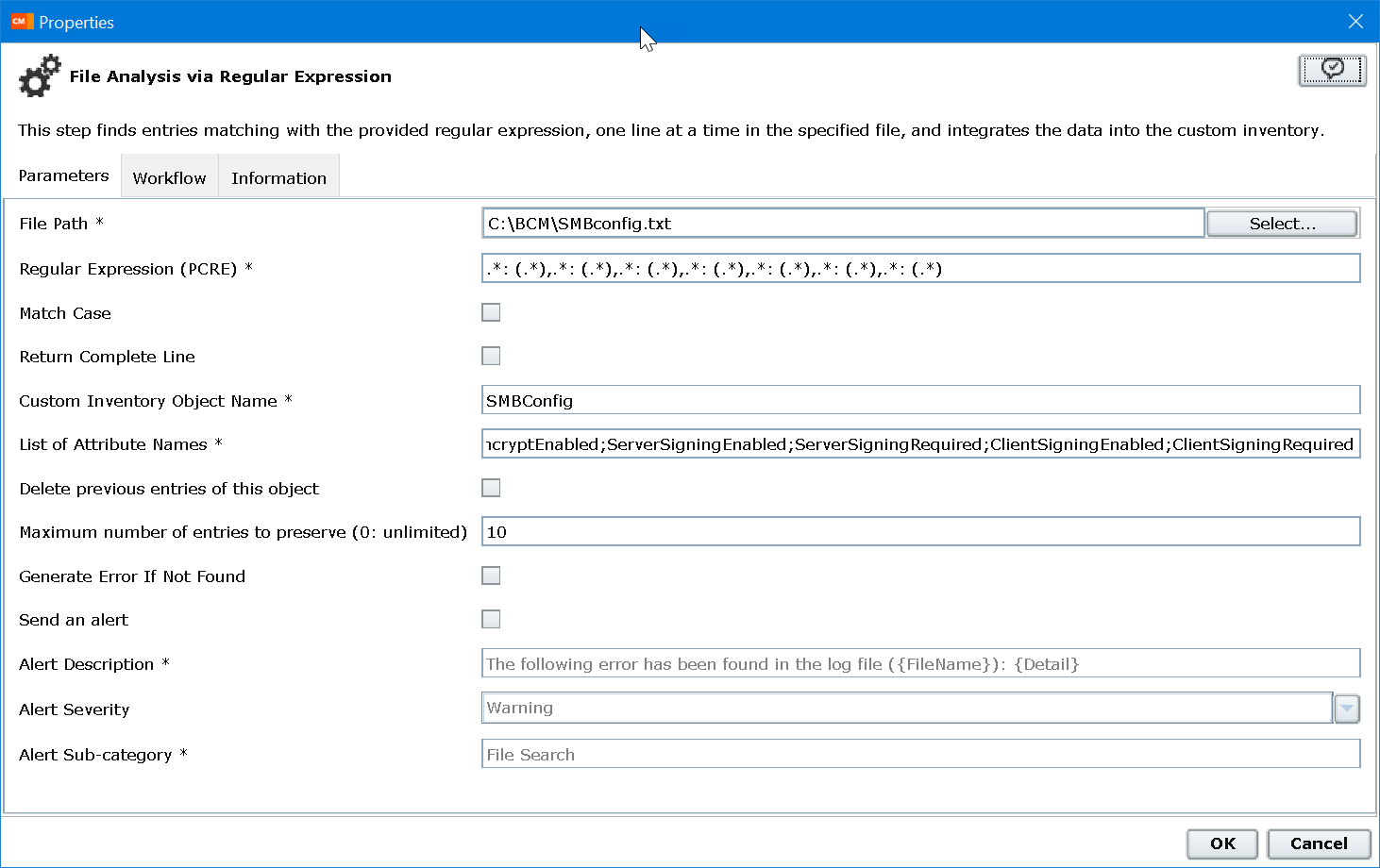The width and height of the screenshot is (1380, 868).
Task: Tick the Send an alert checkbox
Action: click(491, 619)
